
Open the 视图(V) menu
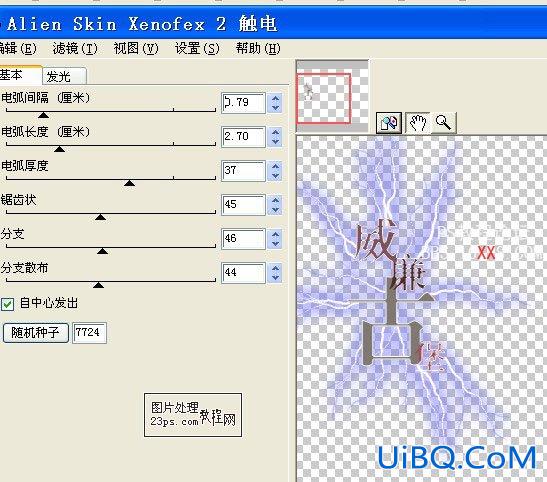coord(136,48)
